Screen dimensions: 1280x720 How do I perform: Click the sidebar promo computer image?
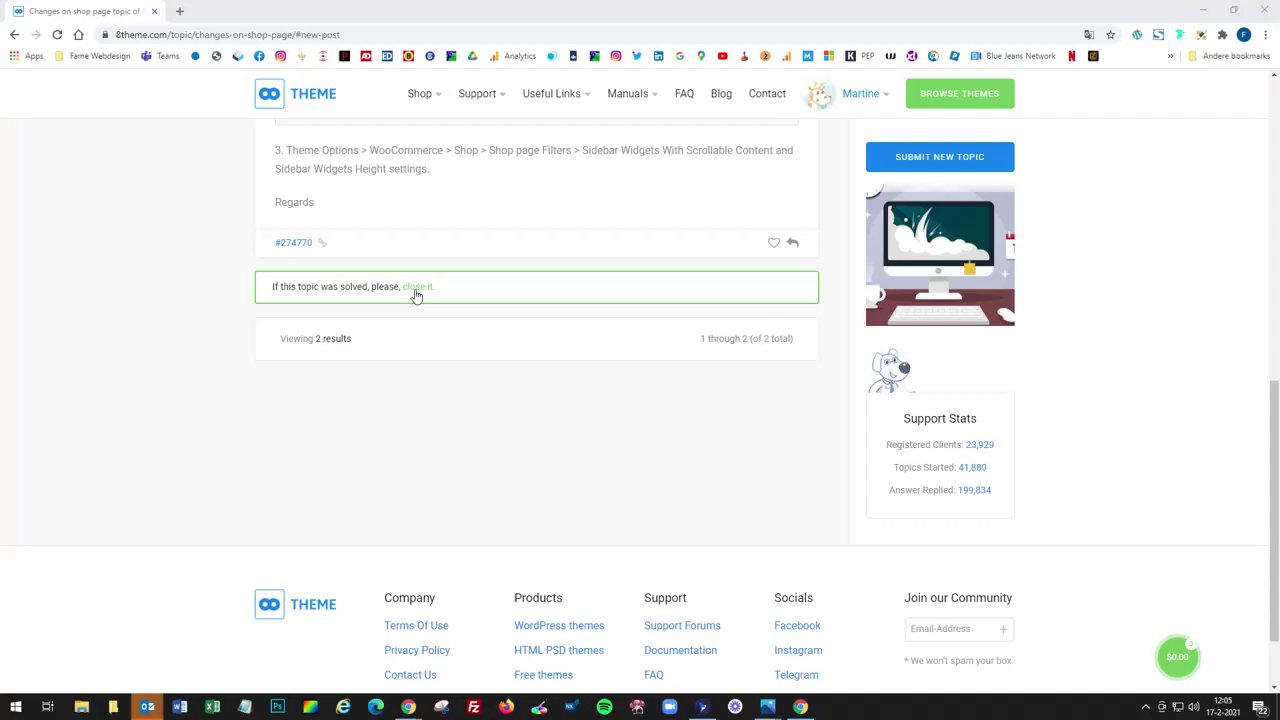point(940,256)
